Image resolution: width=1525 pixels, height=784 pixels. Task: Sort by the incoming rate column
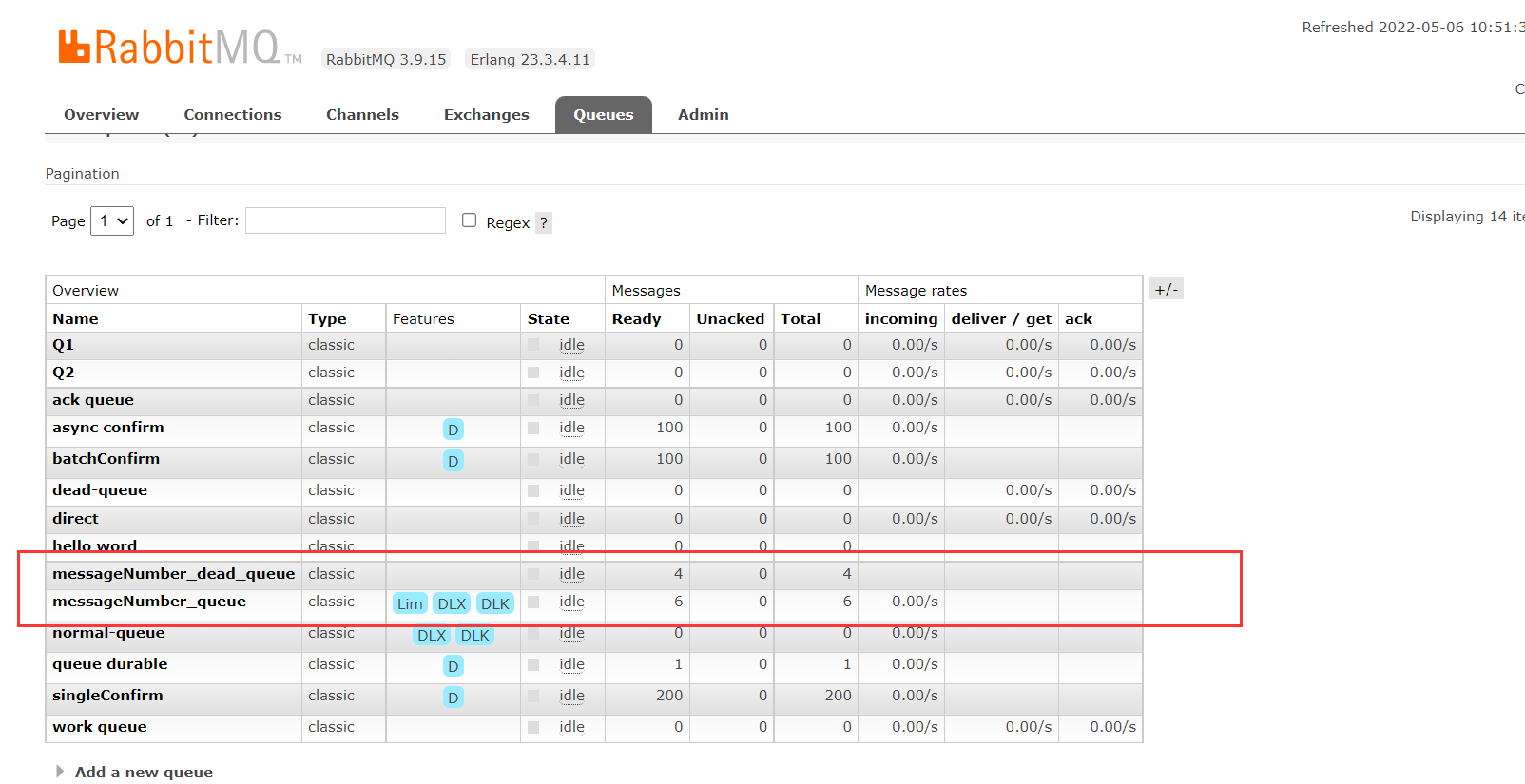pyautogui.click(x=901, y=319)
